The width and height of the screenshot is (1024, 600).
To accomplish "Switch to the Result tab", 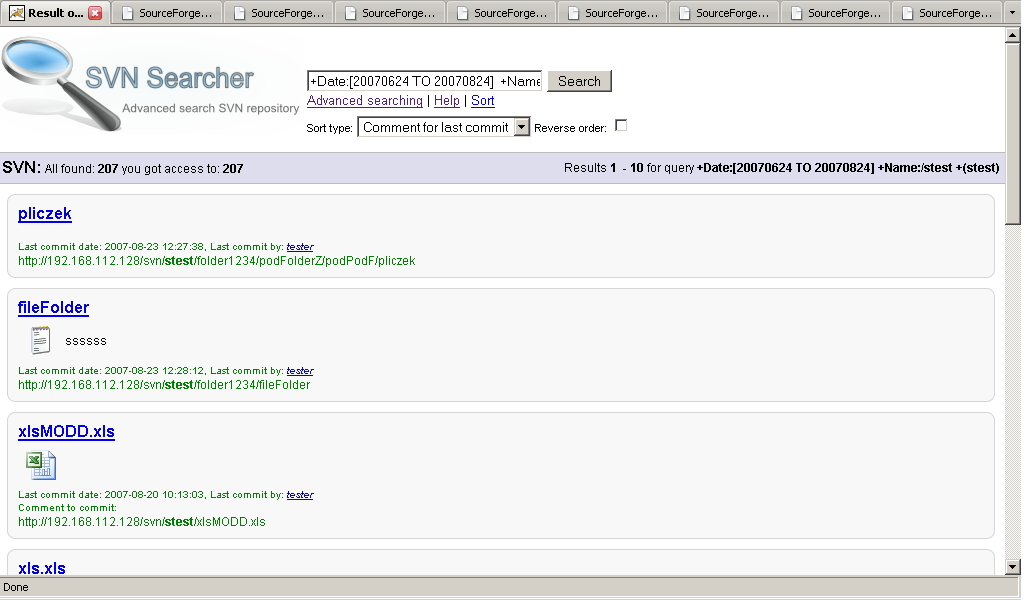I will click(55, 13).
